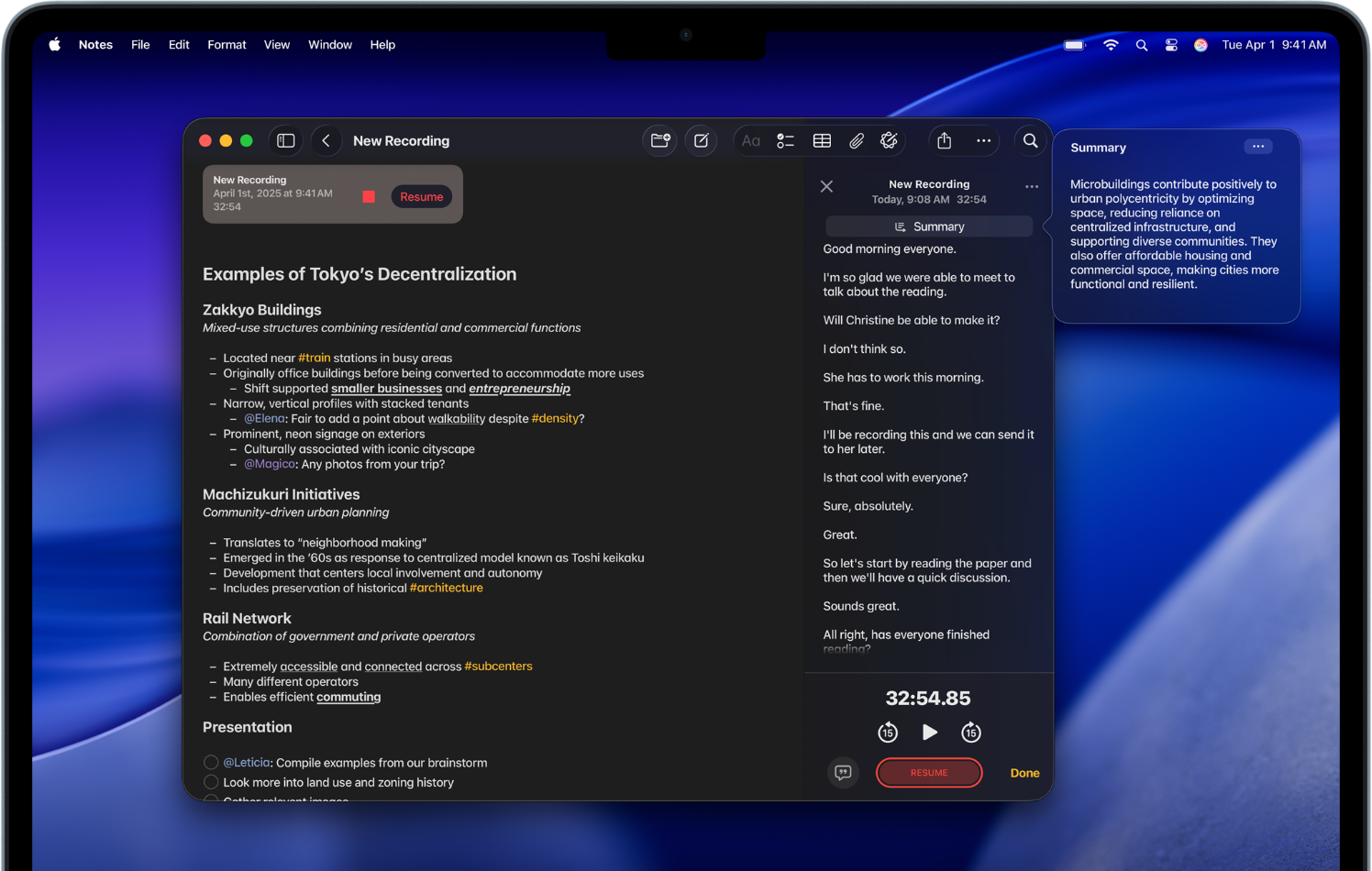
Task: Open Siri from menu bar
Action: [1200, 45]
